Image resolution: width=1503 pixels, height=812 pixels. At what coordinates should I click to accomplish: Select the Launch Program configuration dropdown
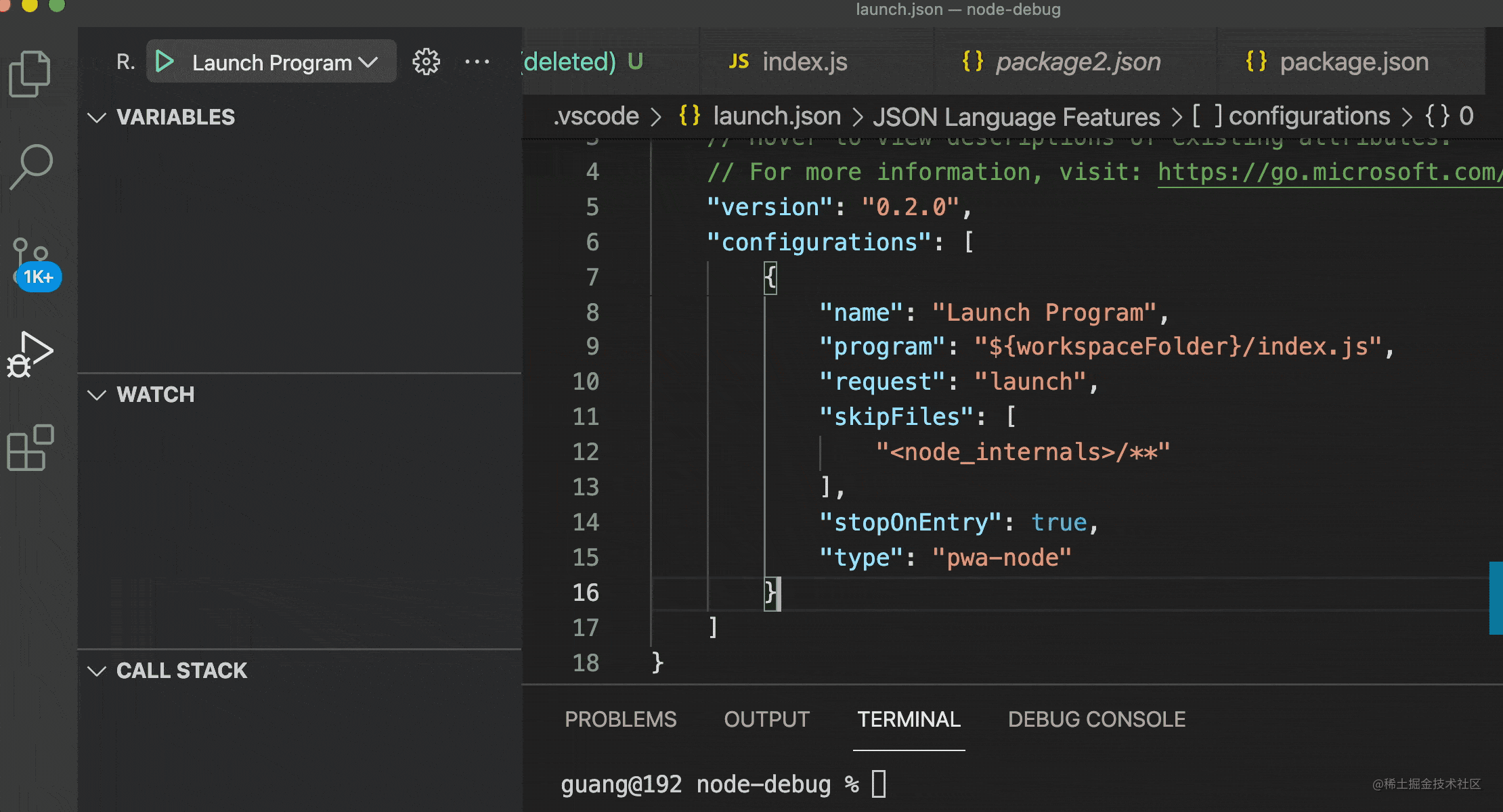pyautogui.click(x=285, y=62)
